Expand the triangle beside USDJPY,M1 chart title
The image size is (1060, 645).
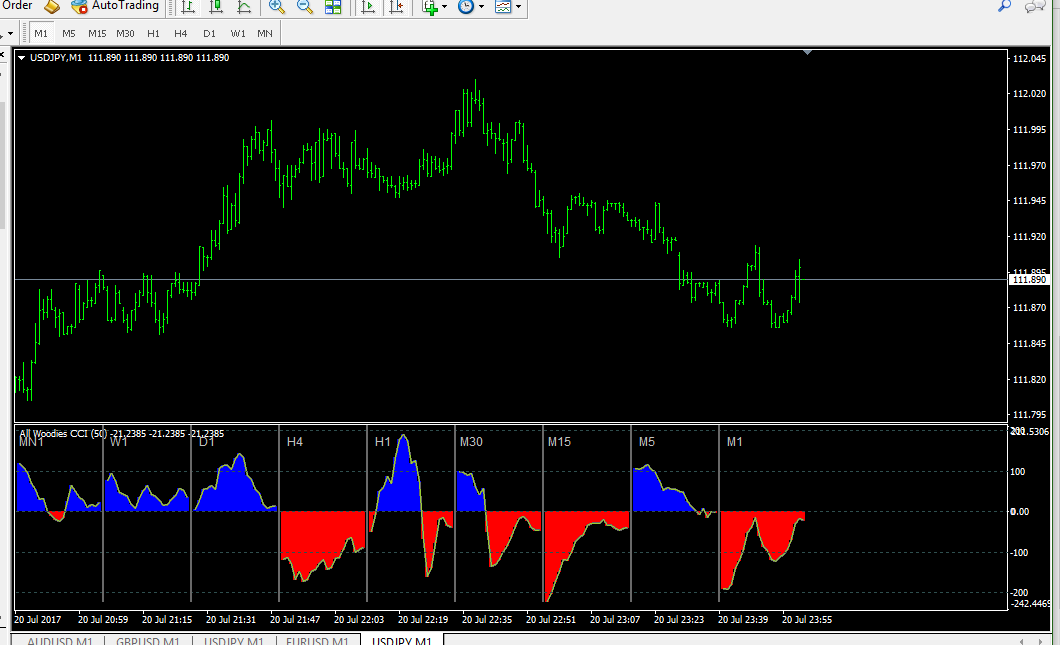click(22, 58)
